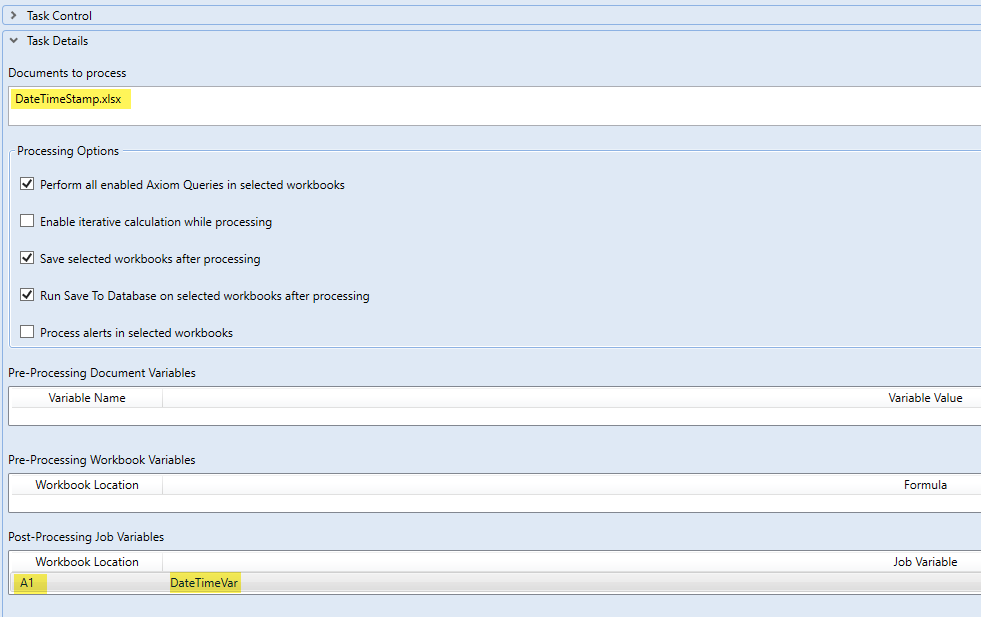Click the Job Variable column header
Screen dimensions: 981x617
(x=925, y=562)
